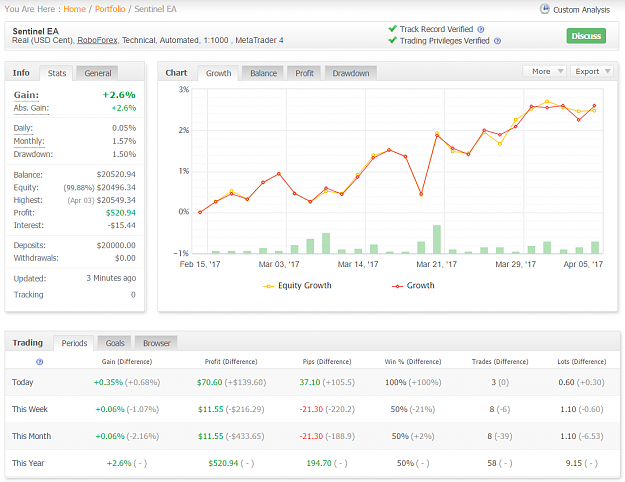Go to Home breadcrumb link
This screenshot has width=625, height=482.
(75, 9)
